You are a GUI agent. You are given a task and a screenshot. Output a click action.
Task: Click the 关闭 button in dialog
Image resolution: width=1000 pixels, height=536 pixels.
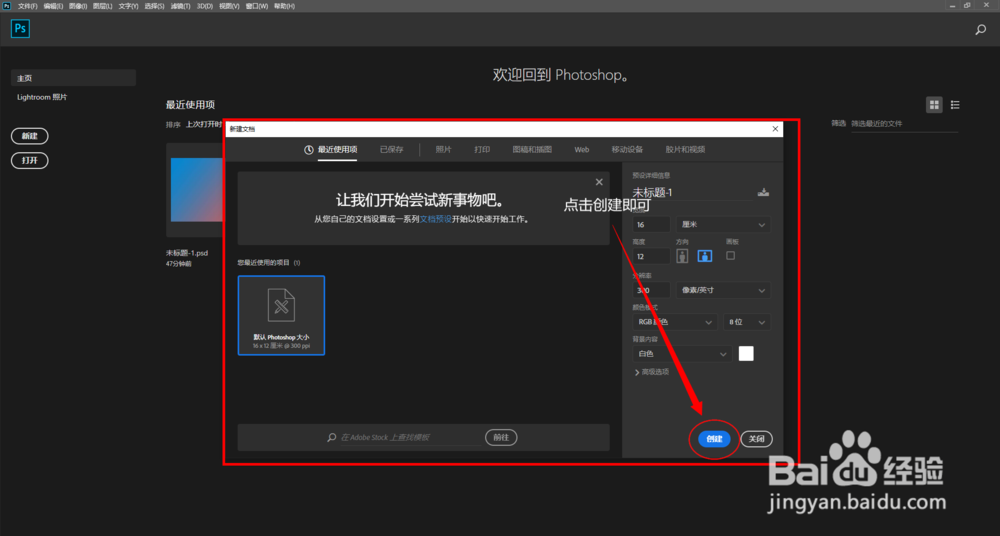(756, 439)
